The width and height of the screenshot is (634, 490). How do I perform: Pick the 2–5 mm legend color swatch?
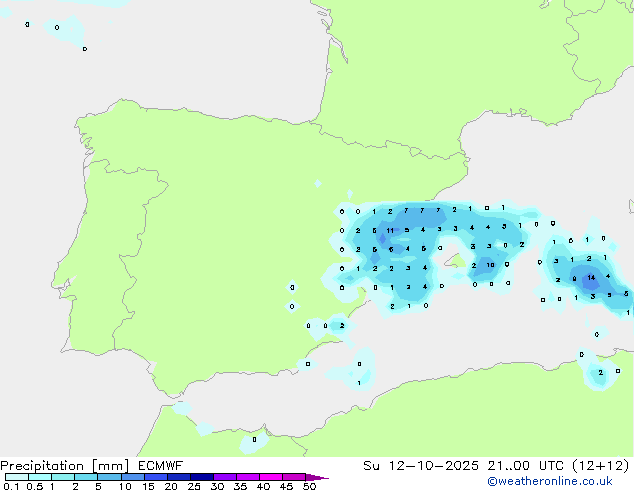[x=86, y=477]
